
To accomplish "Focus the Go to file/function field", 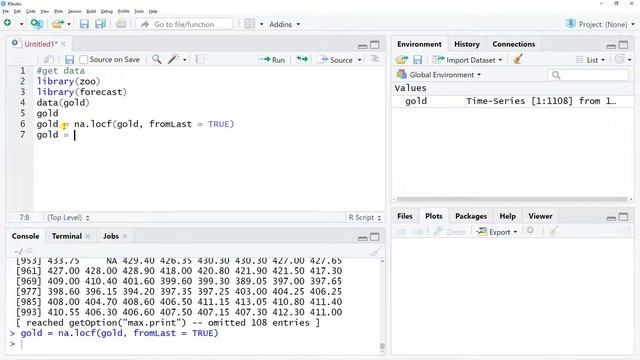I will tap(184, 24).
